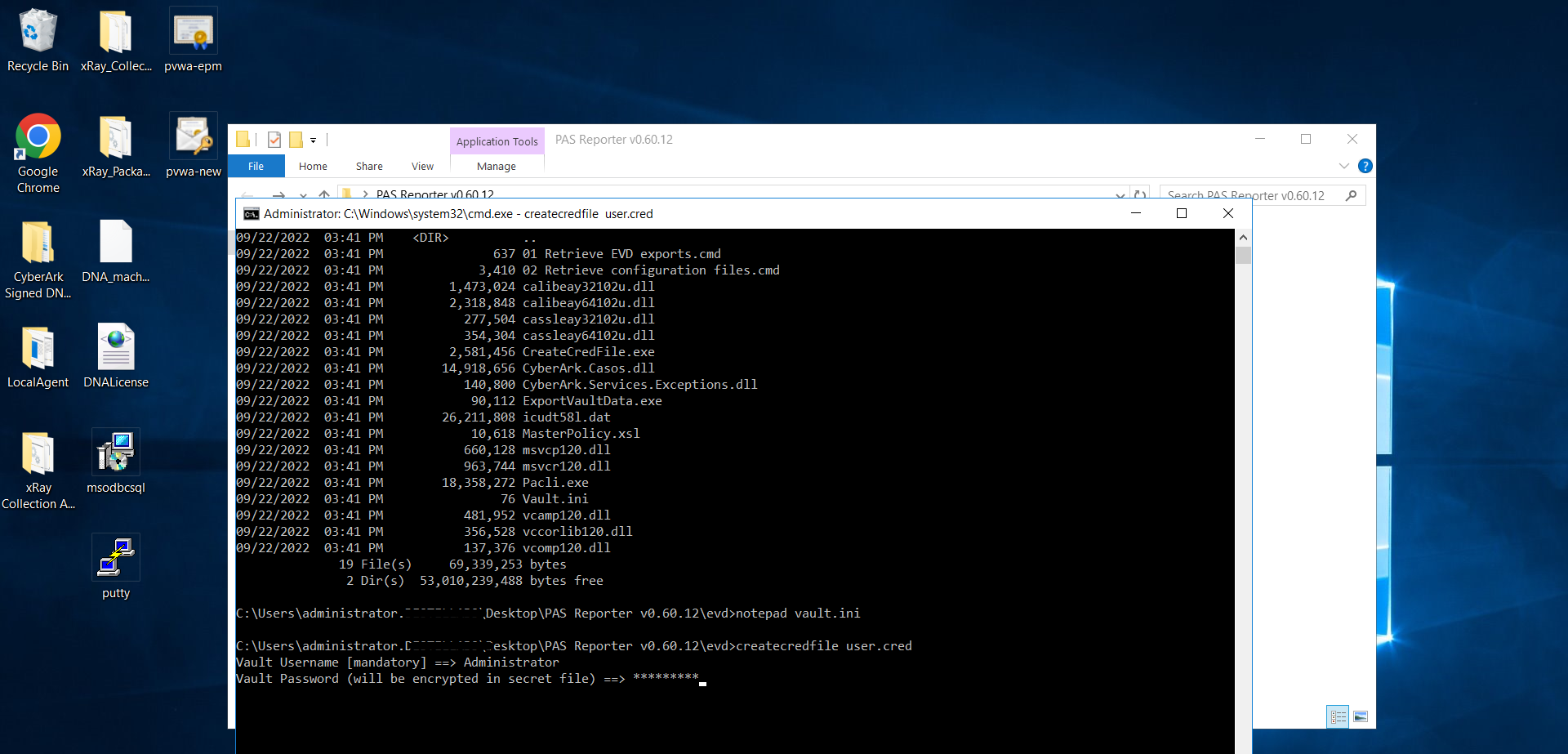
Task: Open the View ribbon tab
Action: coord(422,166)
